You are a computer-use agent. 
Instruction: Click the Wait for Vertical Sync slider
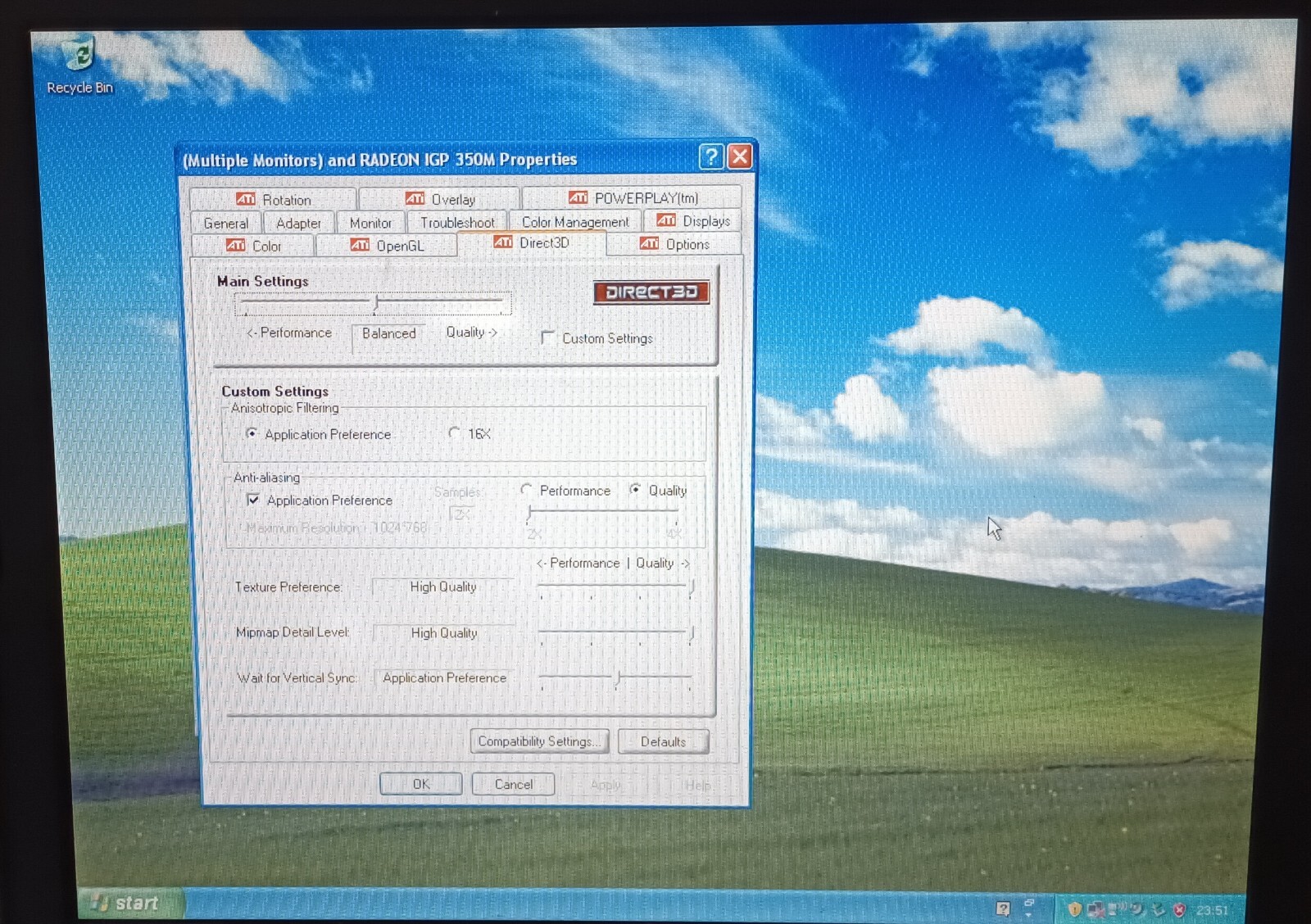tap(615, 678)
